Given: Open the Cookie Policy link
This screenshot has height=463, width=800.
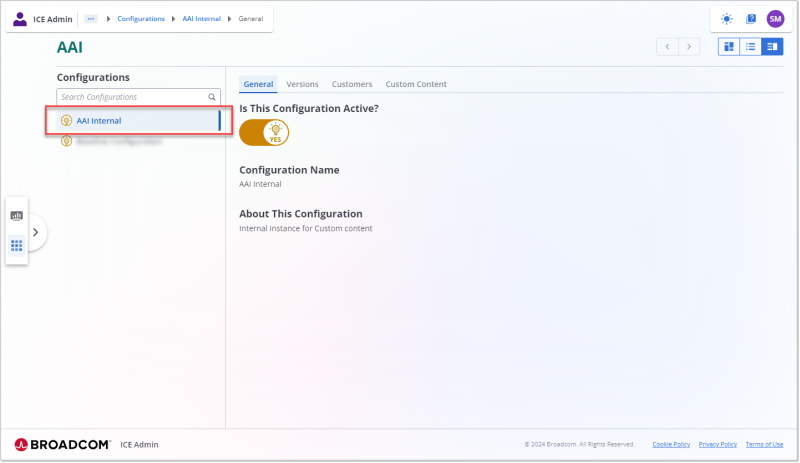Looking at the screenshot, I should pyautogui.click(x=671, y=445).
